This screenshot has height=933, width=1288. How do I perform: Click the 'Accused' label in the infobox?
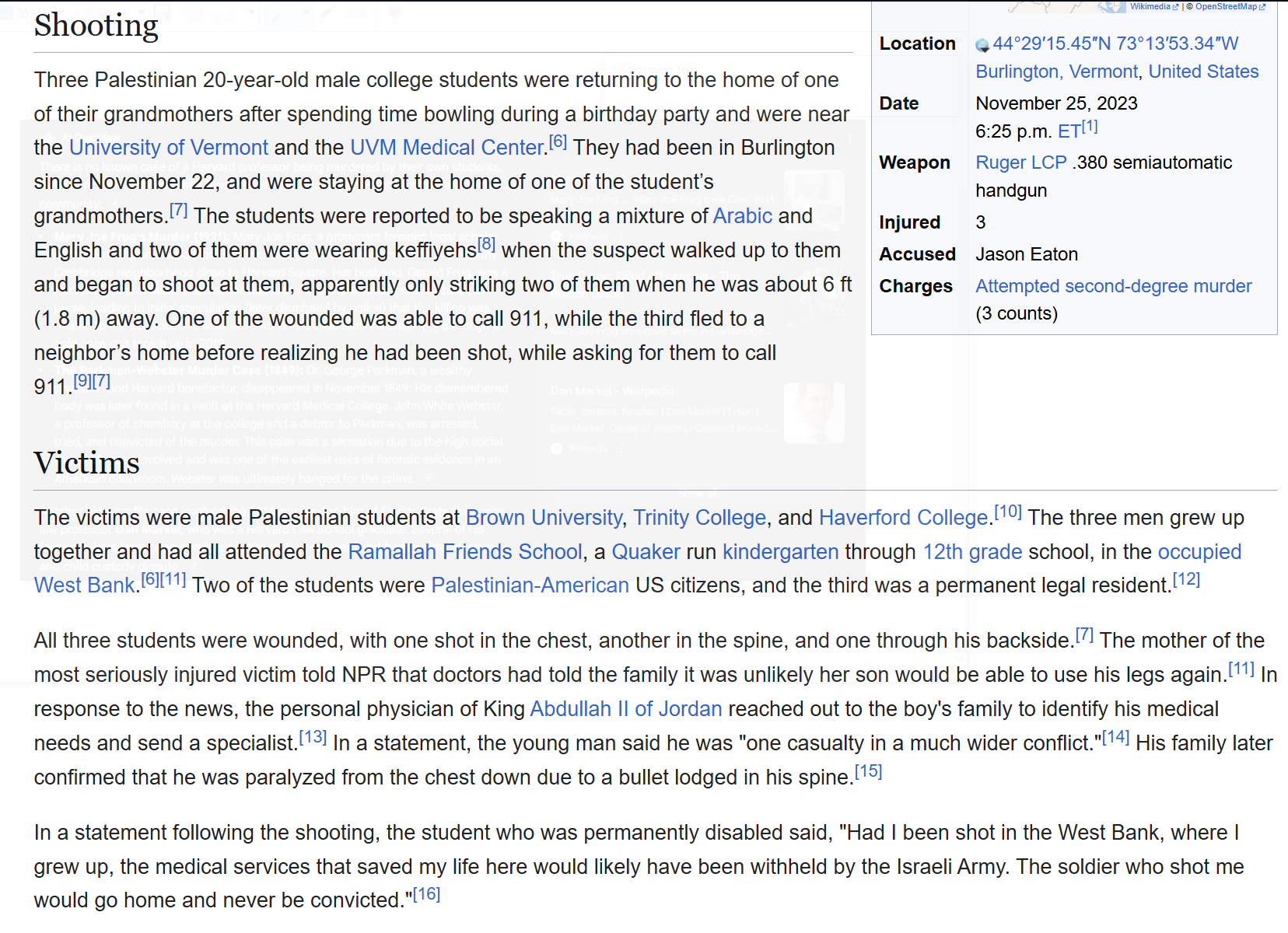pyautogui.click(x=918, y=254)
